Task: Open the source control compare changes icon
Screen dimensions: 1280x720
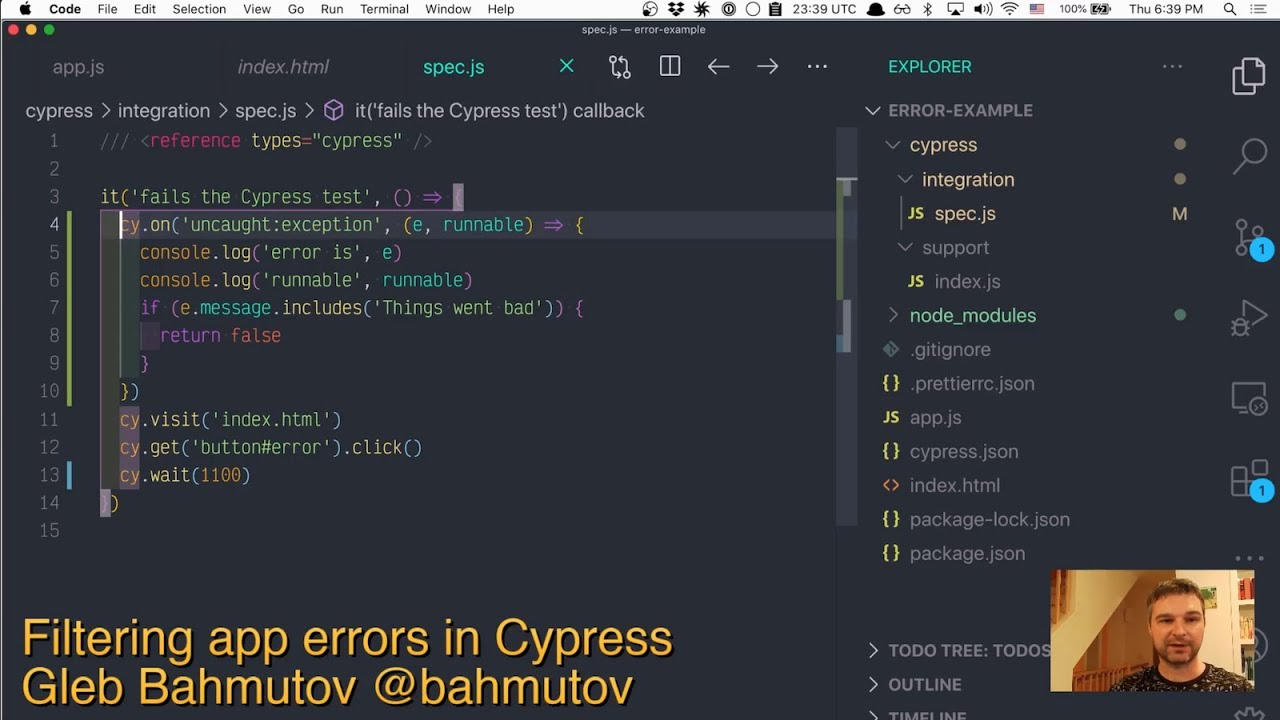Action: [x=620, y=66]
